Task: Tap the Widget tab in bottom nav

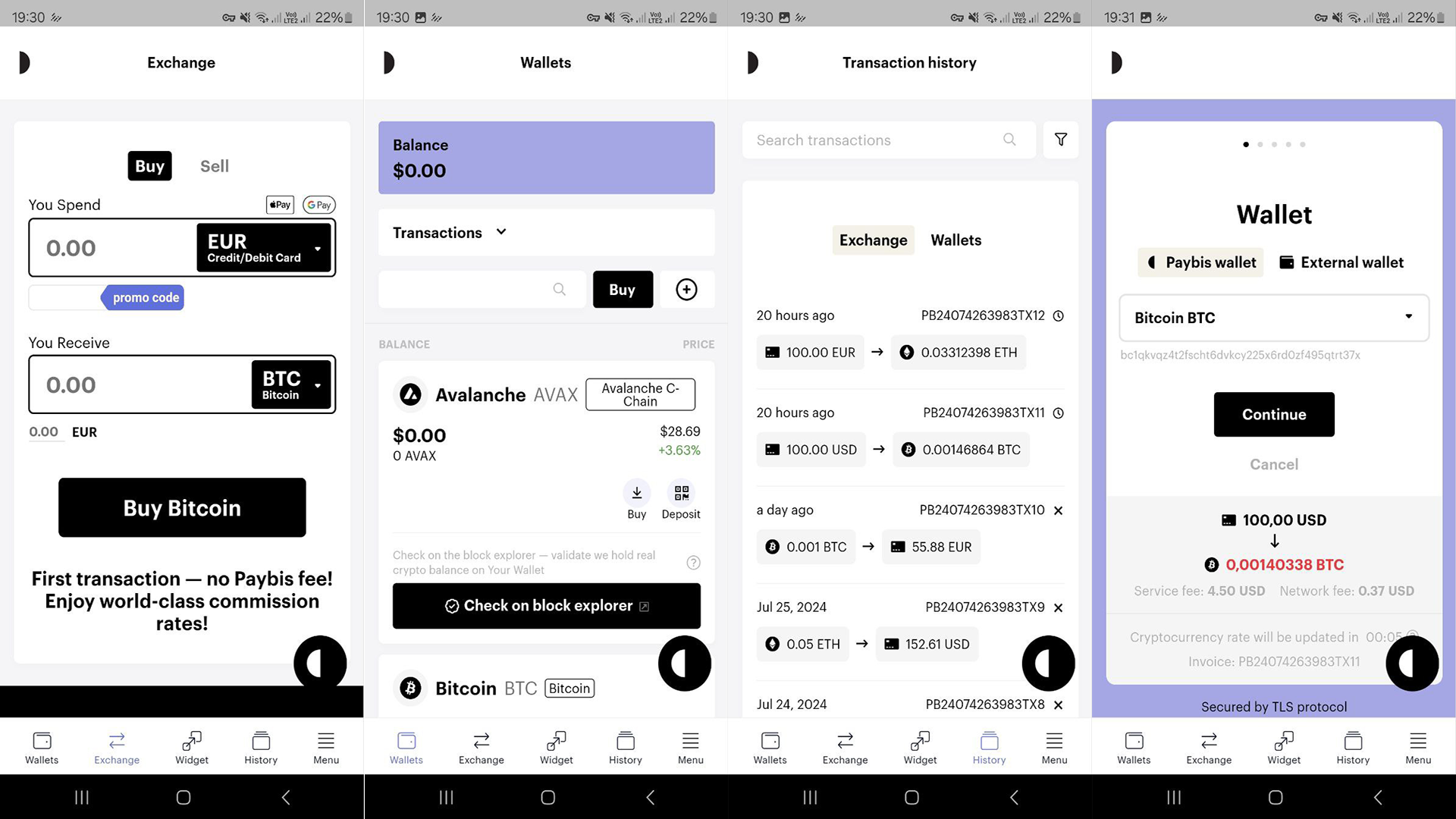Action: [x=191, y=747]
